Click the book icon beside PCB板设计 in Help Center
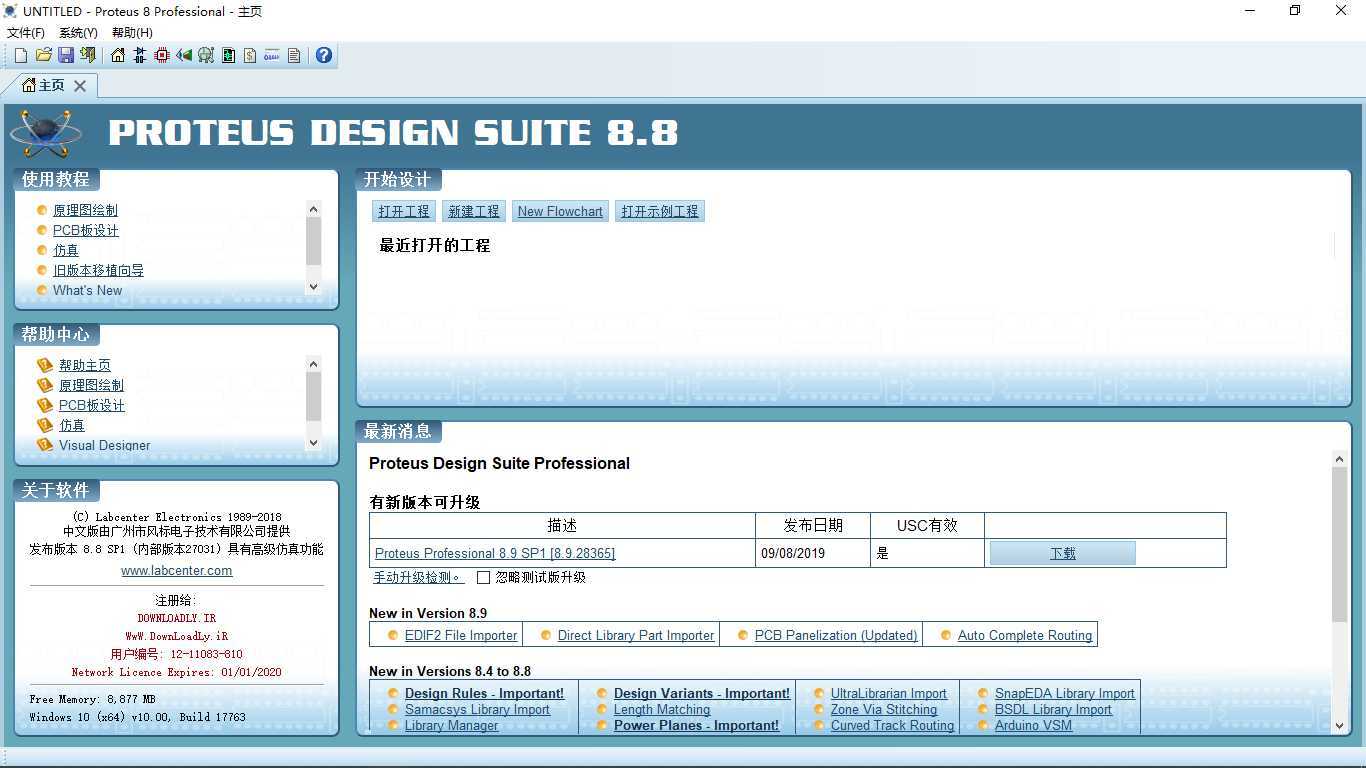 [44, 405]
